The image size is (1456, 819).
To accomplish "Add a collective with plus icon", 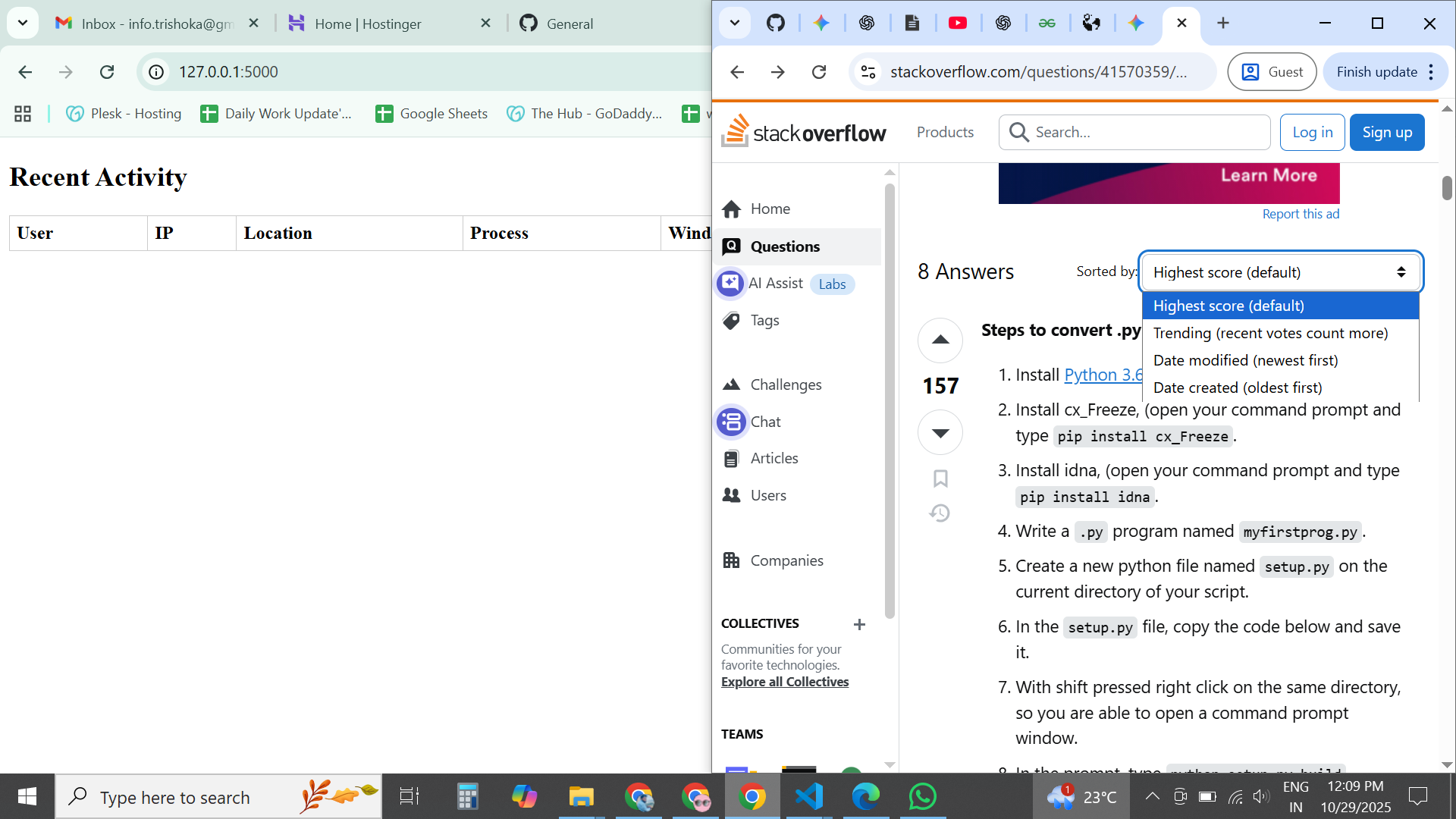I will pos(859,624).
